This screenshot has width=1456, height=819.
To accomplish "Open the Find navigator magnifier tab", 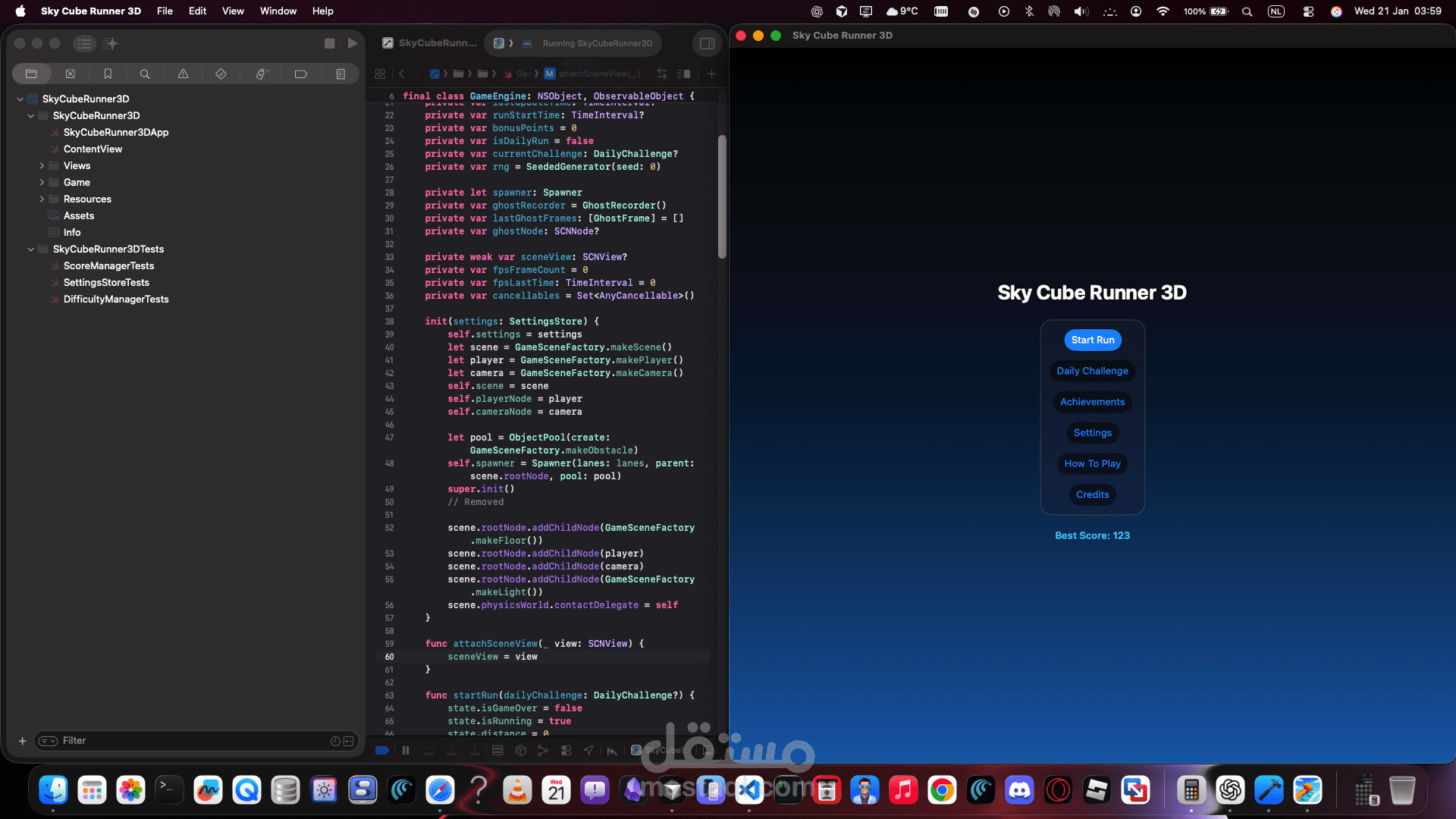I will (x=145, y=74).
